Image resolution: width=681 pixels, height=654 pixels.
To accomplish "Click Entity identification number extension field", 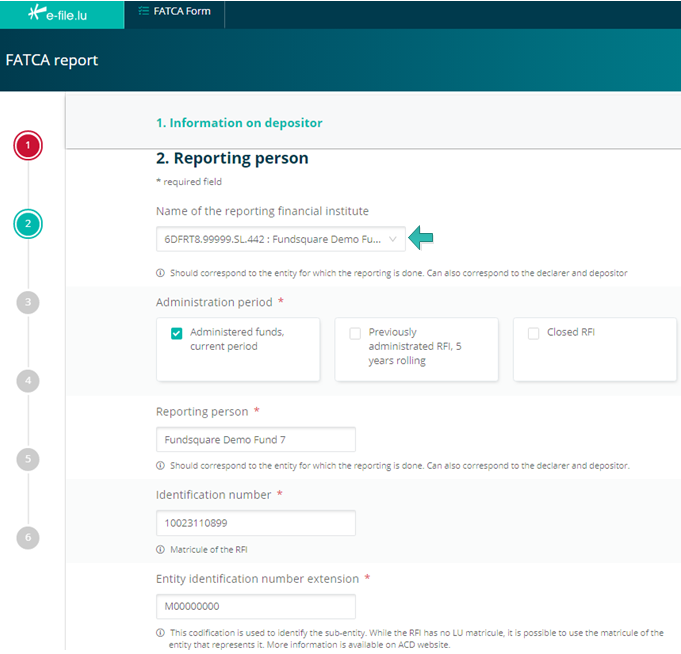I will (x=256, y=606).
